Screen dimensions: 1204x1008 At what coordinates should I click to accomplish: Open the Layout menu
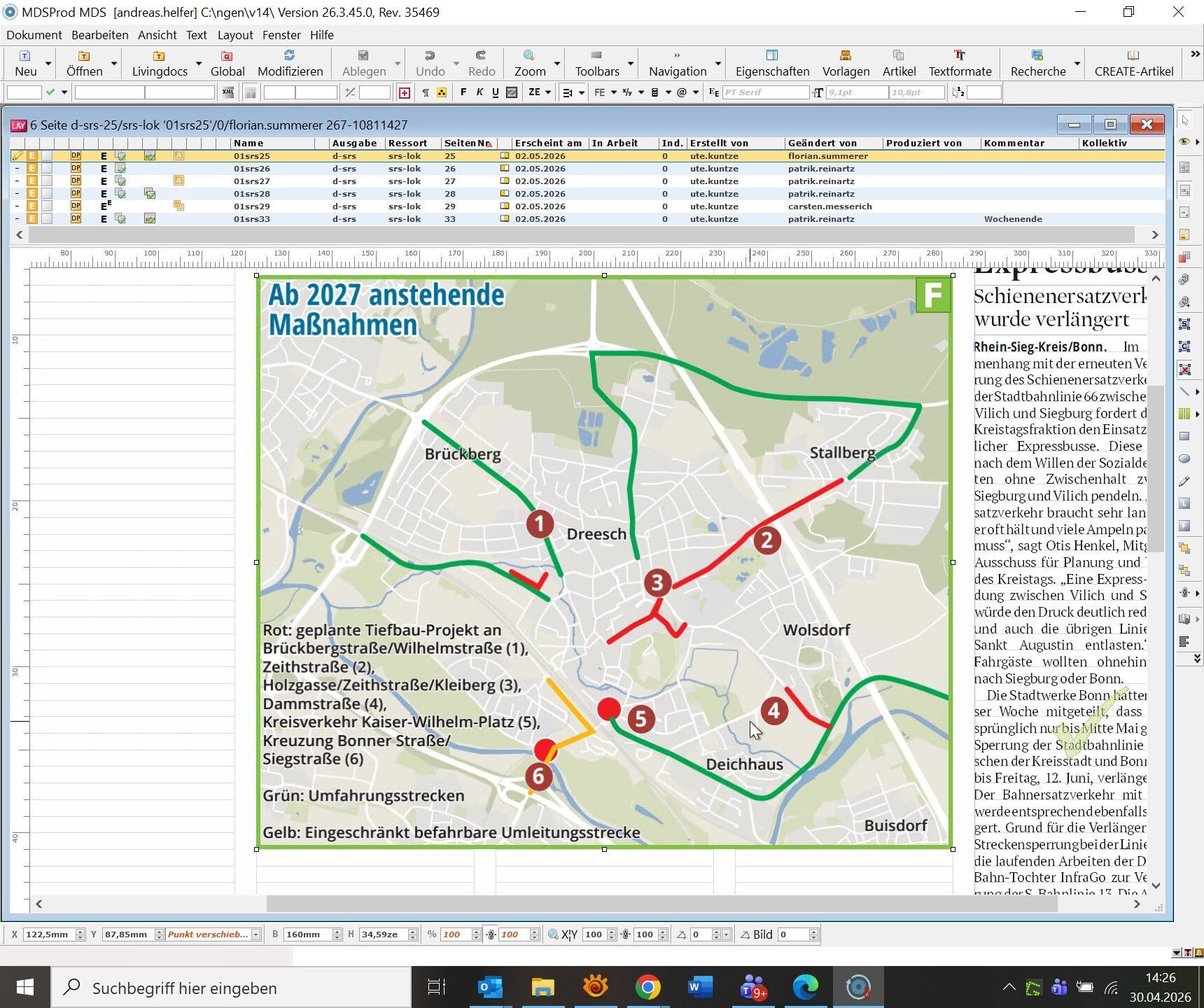tap(235, 35)
